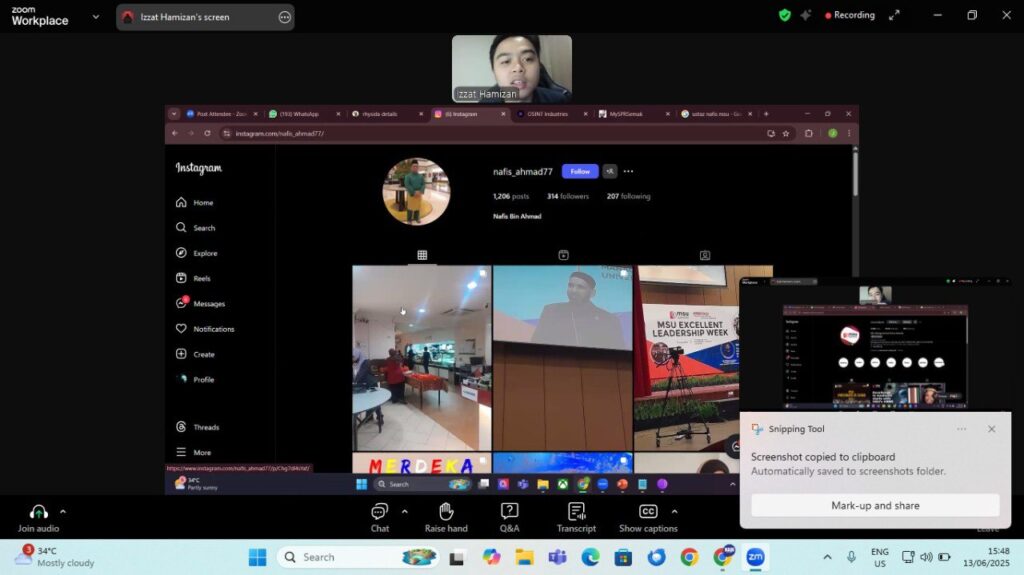Open Zoom Workplace dropdown chevron
Image resolution: width=1024 pixels, height=575 pixels.
pos(96,17)
